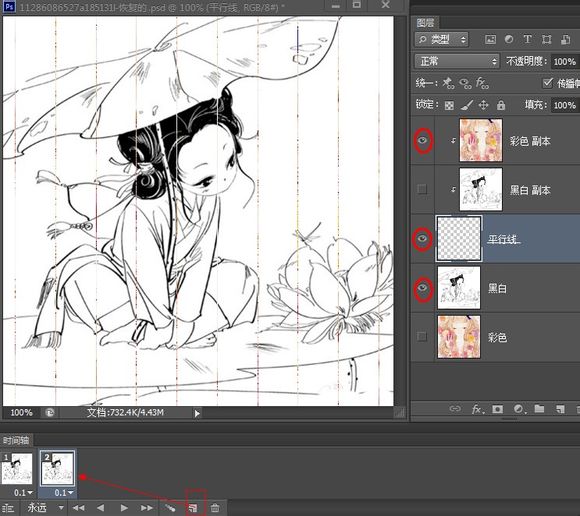Select layer named 黑白 副本

(x=530, y=190)
